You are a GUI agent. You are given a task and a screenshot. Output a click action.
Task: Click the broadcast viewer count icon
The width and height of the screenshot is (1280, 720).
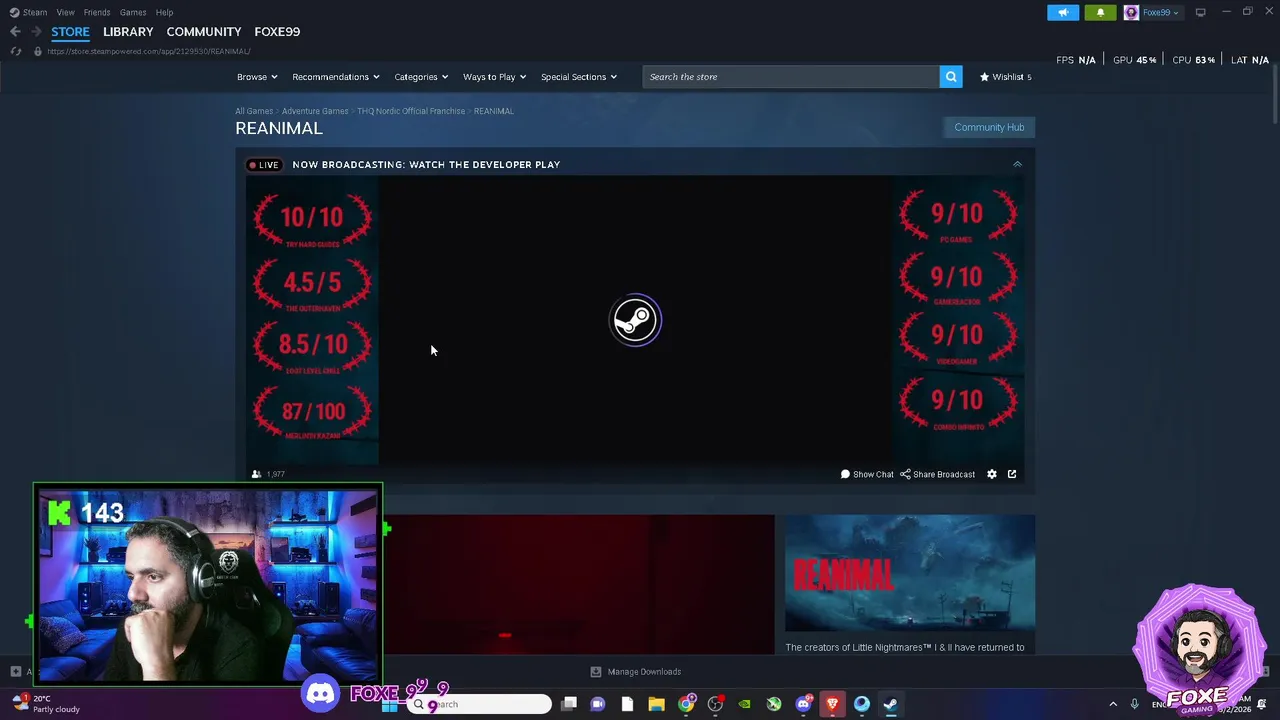(257, 474)
